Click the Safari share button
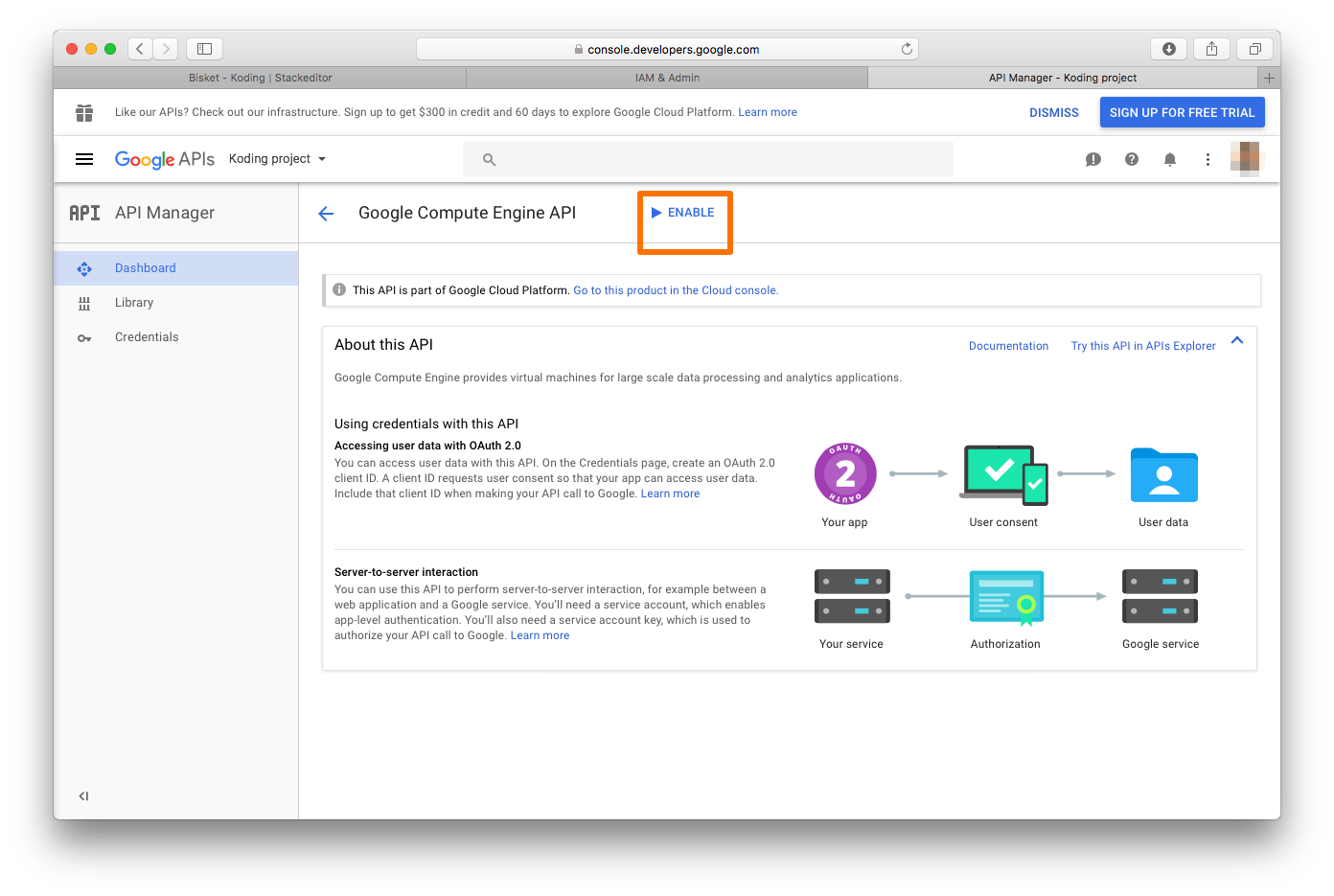 [1211, 49]
